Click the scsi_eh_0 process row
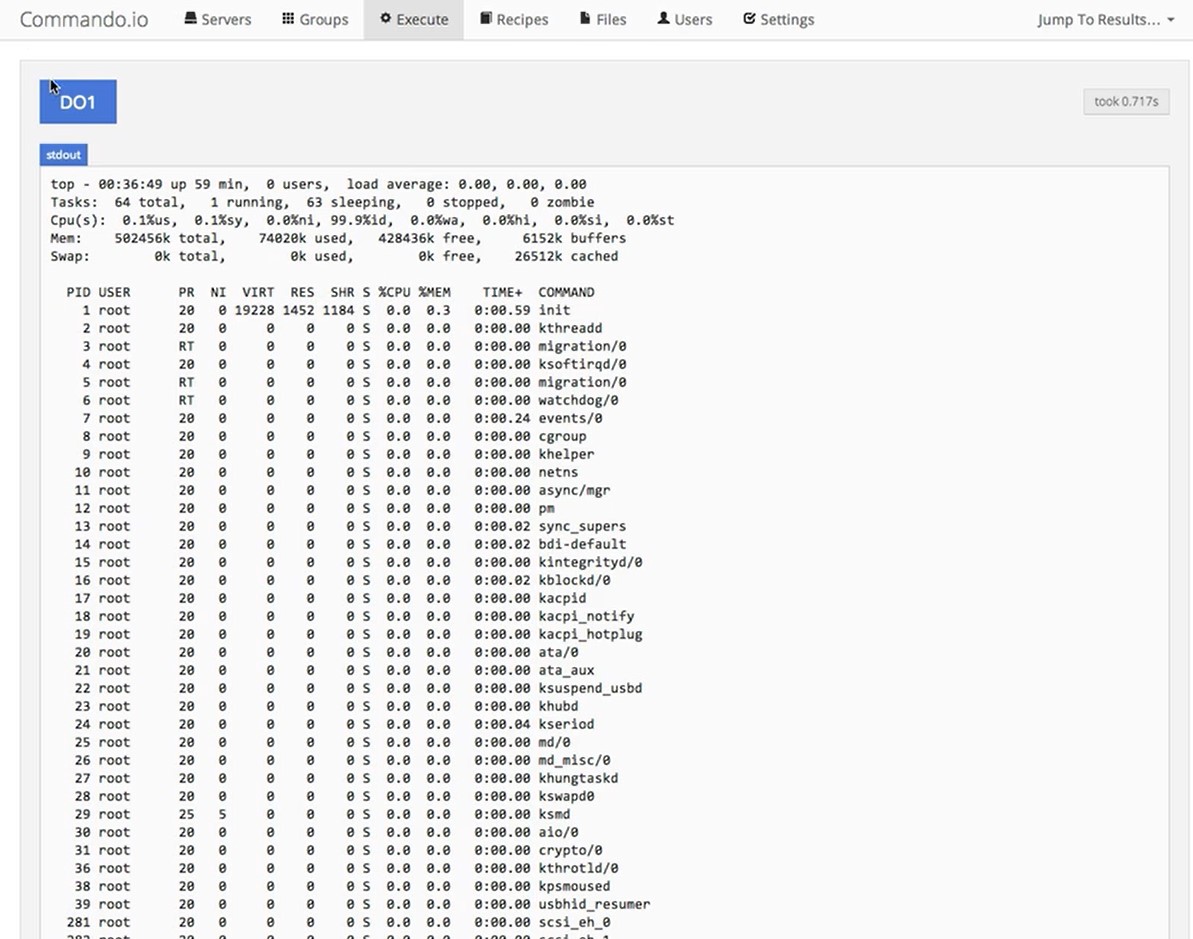This screenshot has width=1193, height=939. pos(339,922)
